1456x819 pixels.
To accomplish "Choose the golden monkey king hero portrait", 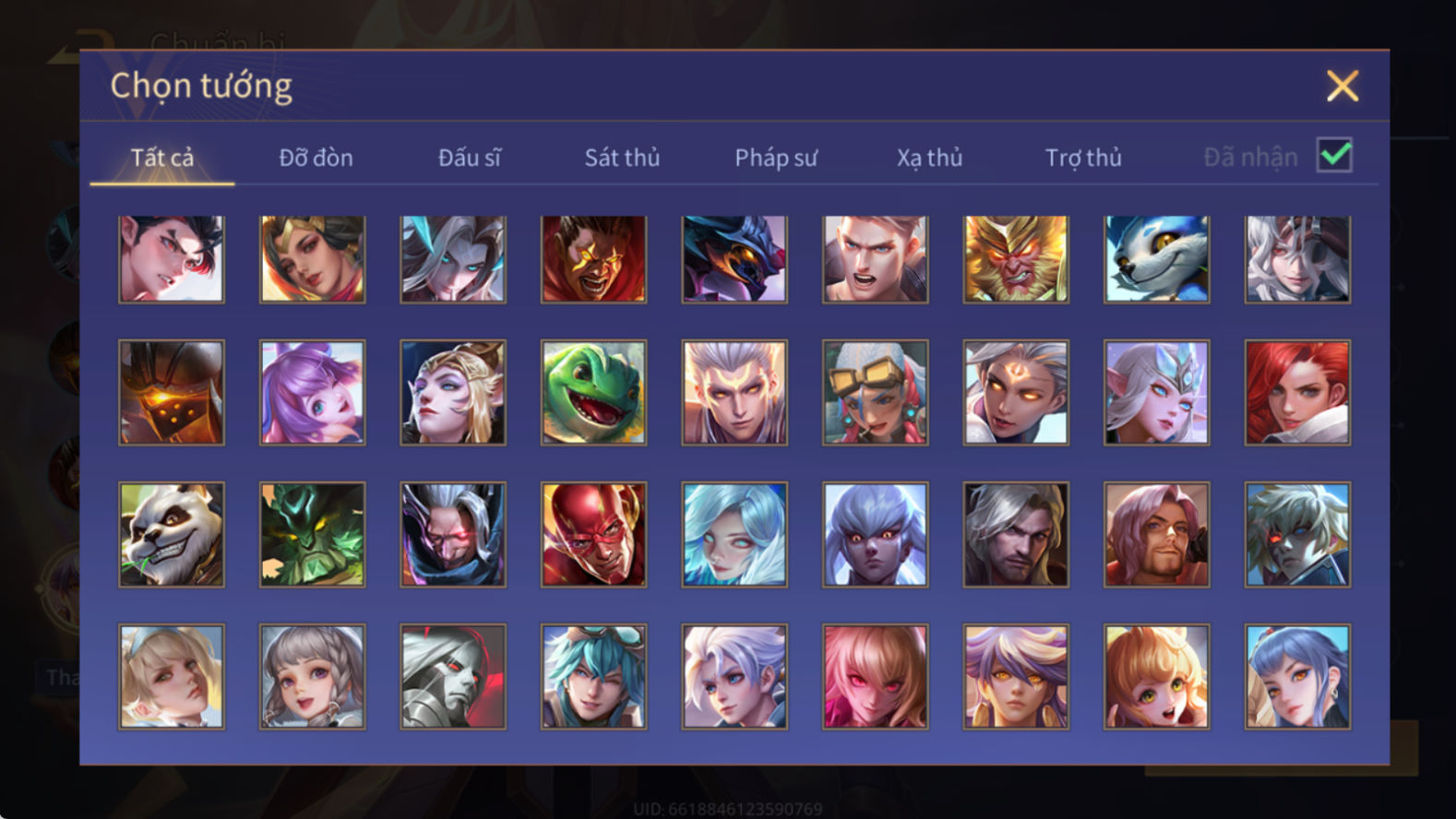I will tap(1016, 259).
